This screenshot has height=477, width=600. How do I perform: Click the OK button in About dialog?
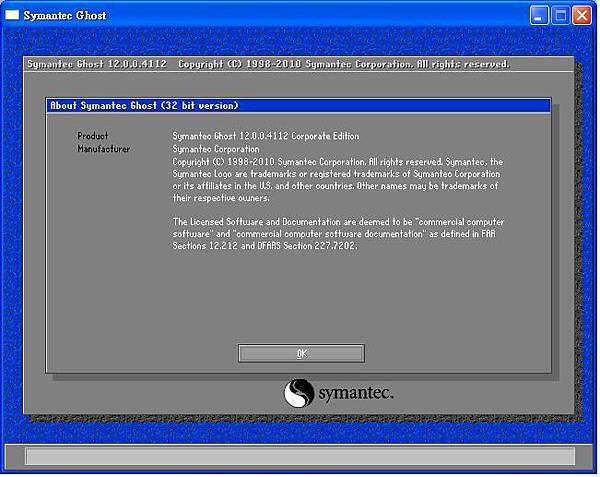tap(301, 353)
